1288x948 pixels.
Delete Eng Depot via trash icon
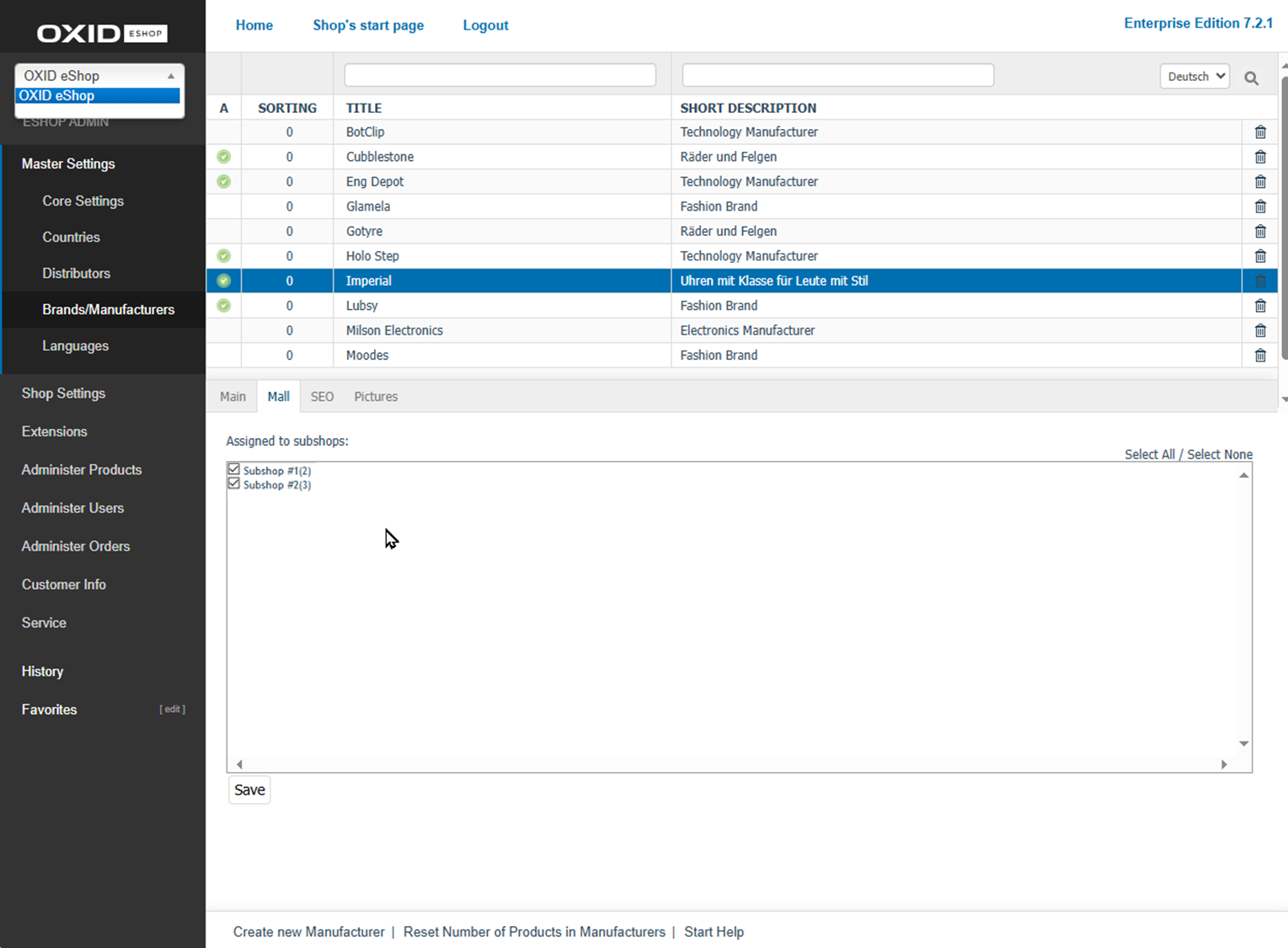[1260, 182]
